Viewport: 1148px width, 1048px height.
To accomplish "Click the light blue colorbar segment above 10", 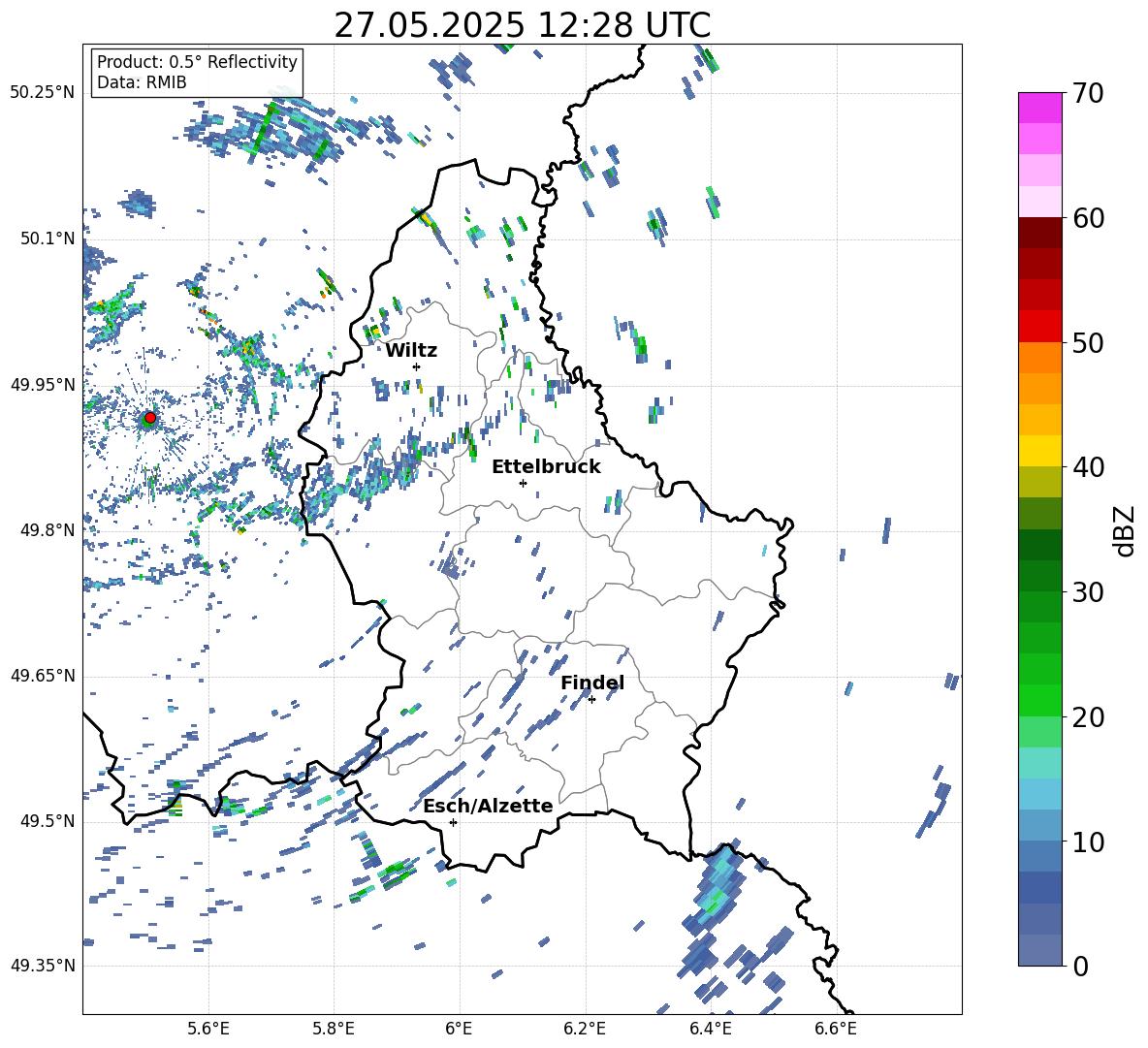I will click(x=1039, y=825).
